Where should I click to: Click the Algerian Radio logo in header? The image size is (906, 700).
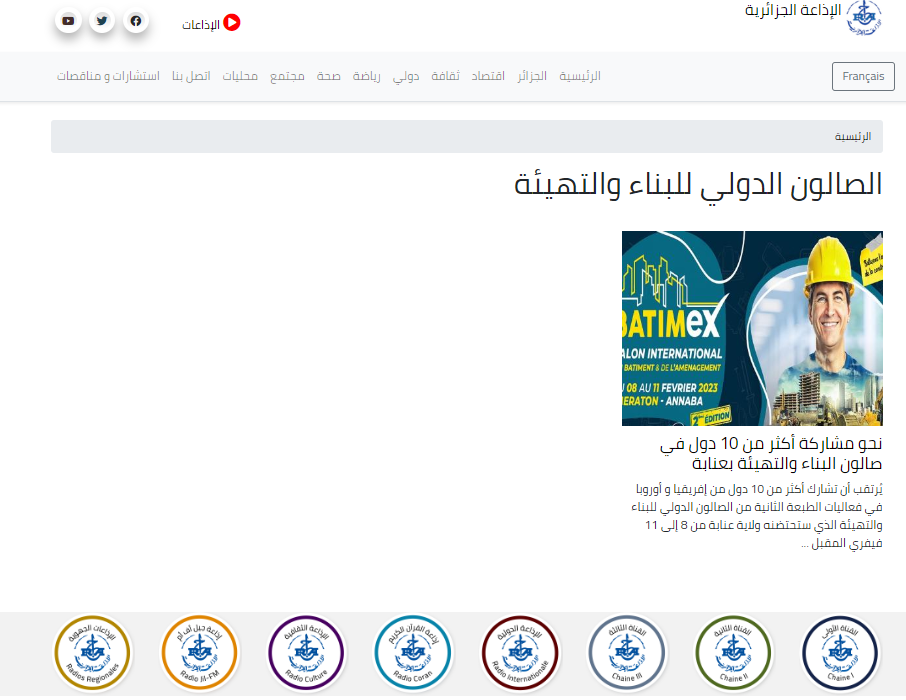[864, 18]
